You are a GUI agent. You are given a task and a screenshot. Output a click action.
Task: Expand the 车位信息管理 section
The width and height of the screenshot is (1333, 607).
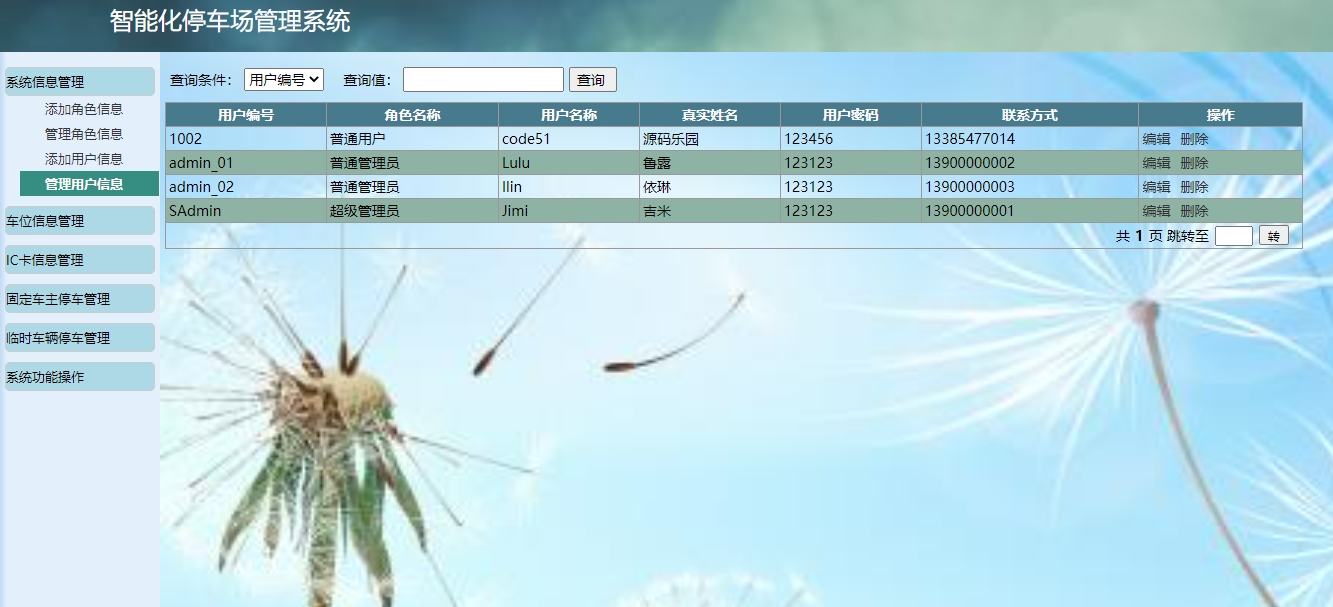pyautogui.click(x=79, y=221)
